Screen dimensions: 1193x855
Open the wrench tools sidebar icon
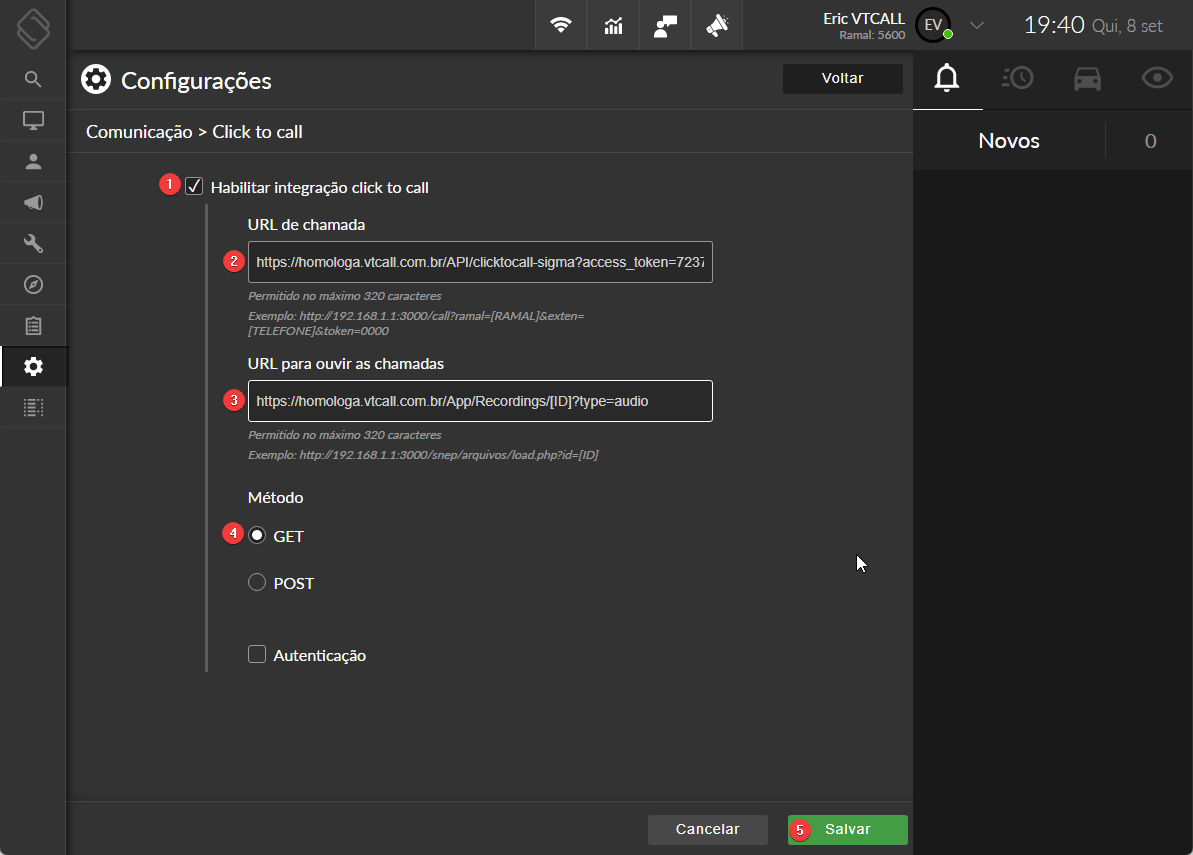pos(33,243)
